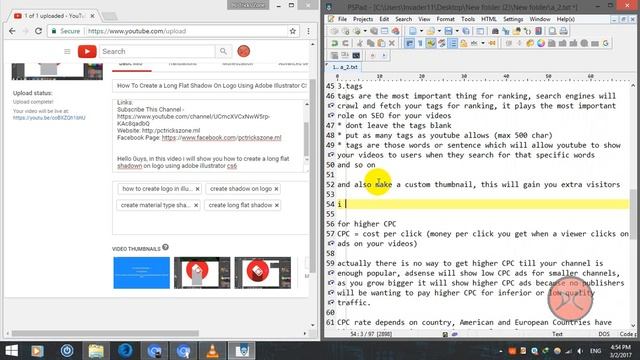Screen dimensions: 640x360
Task: Click the Paste clipboard icon
Action: click(381, 43)
